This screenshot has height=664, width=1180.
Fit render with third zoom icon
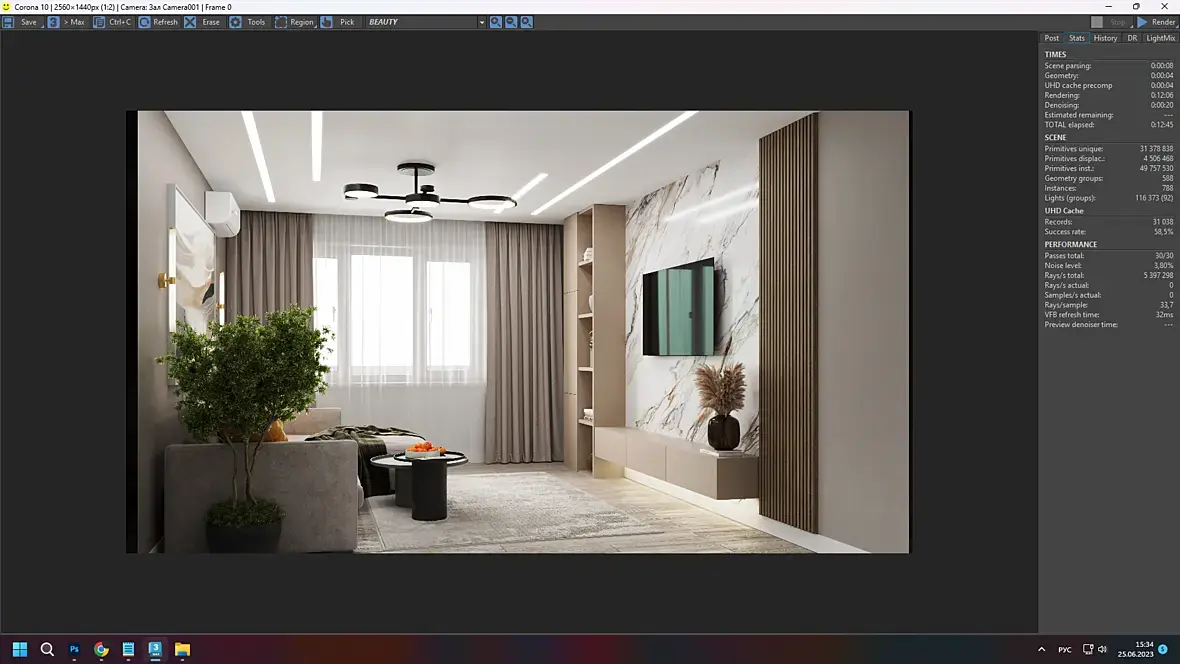tap(527, 22)
